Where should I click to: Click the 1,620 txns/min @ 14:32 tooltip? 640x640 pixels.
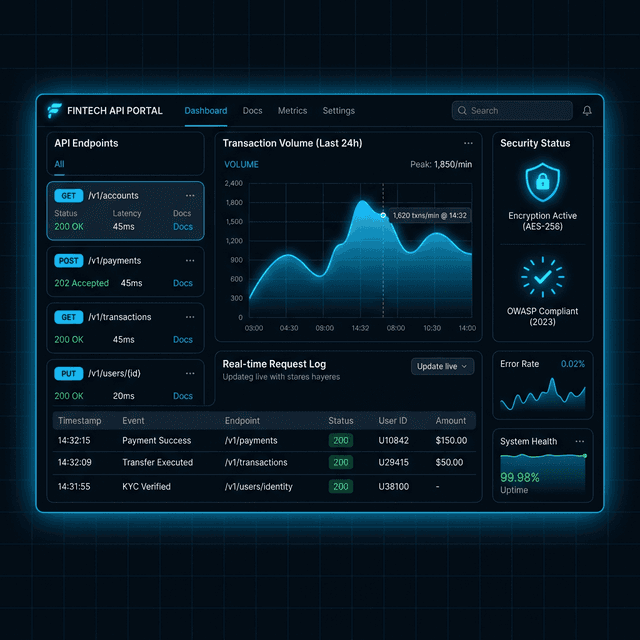pos(430,216)
